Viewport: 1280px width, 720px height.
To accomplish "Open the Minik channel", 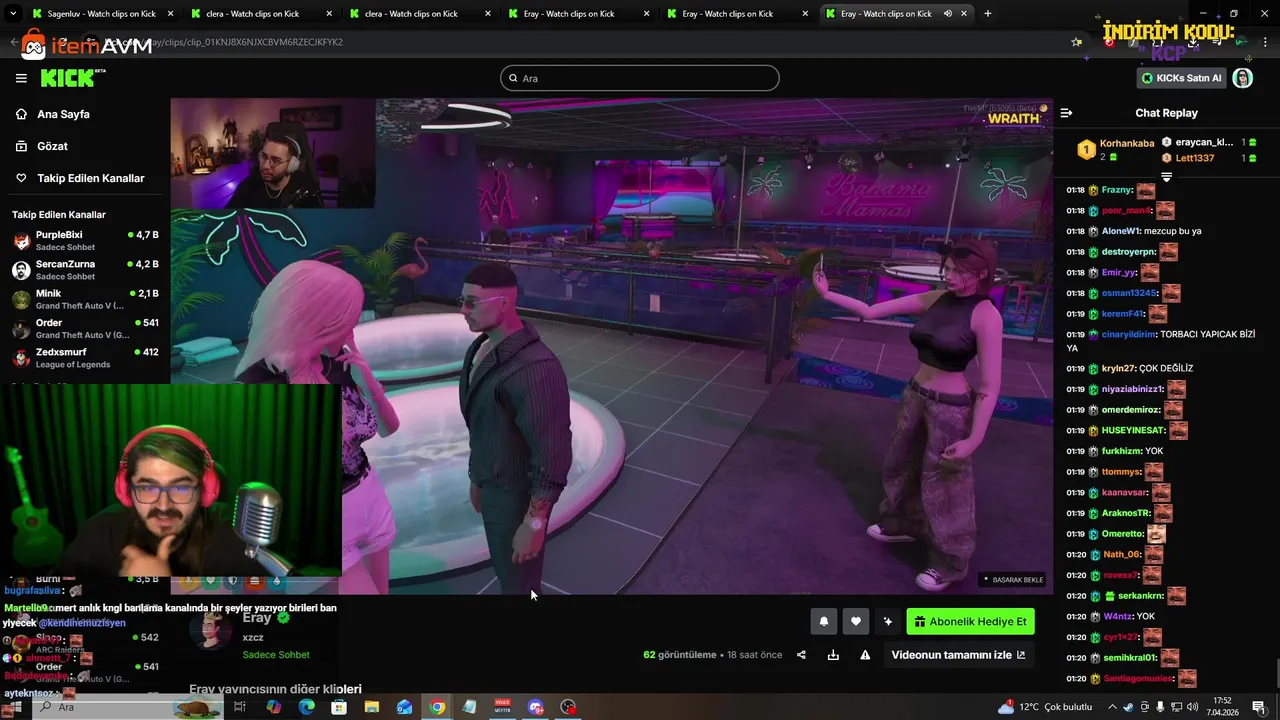I will pos(85,299).
